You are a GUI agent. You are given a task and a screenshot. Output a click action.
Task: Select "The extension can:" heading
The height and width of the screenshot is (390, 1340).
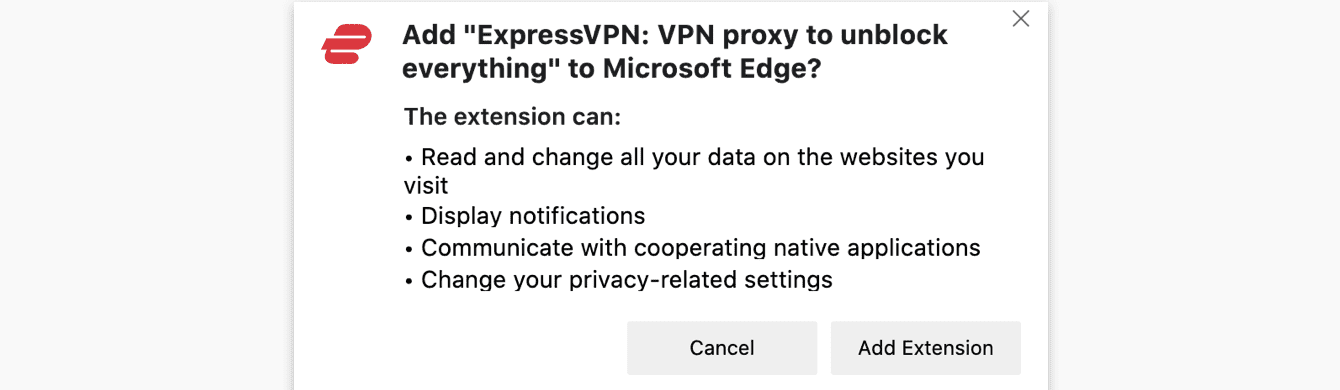[x=513, y=118]
